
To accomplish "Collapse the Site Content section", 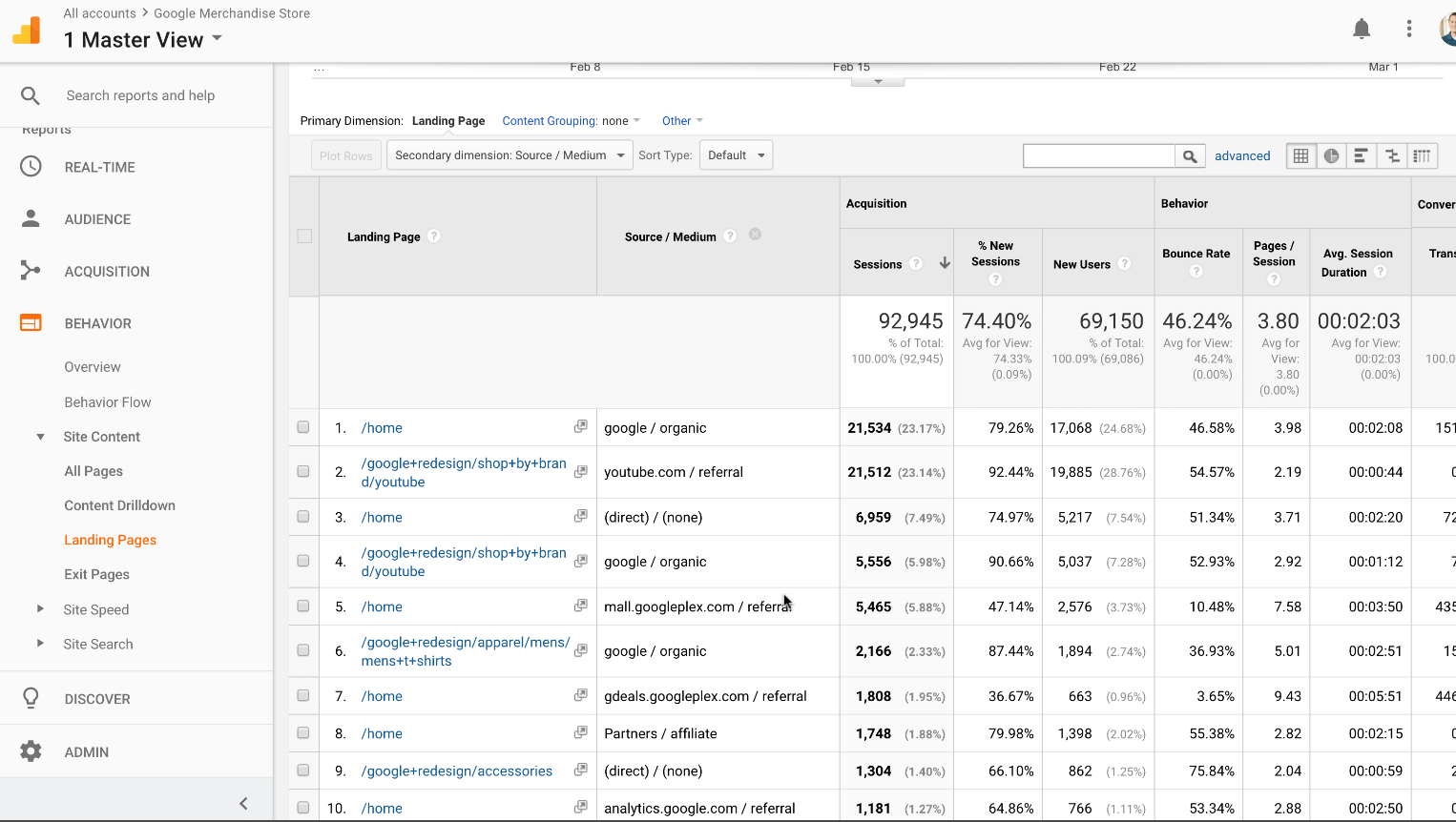I will (40, 437).
